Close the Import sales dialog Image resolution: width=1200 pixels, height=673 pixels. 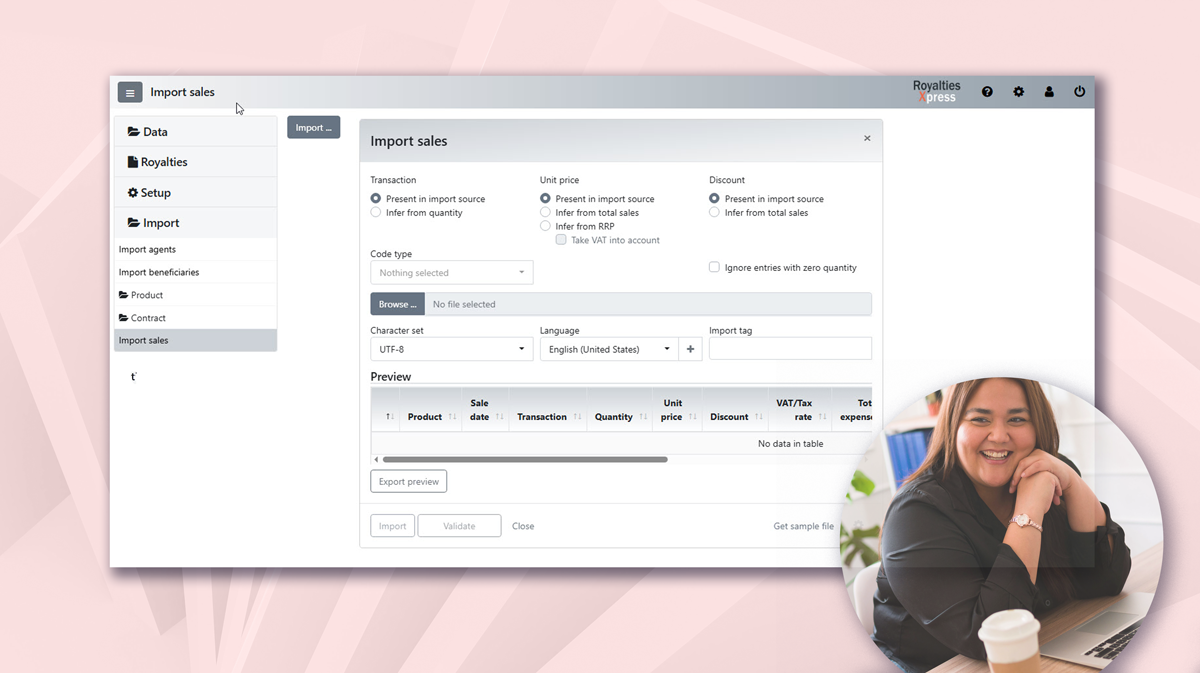(x=867, y=139)
